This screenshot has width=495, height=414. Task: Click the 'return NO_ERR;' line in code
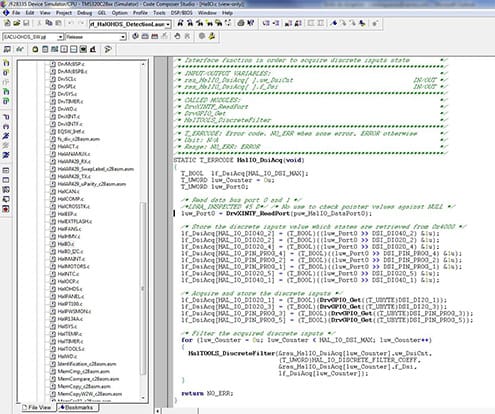pos(207,393)
